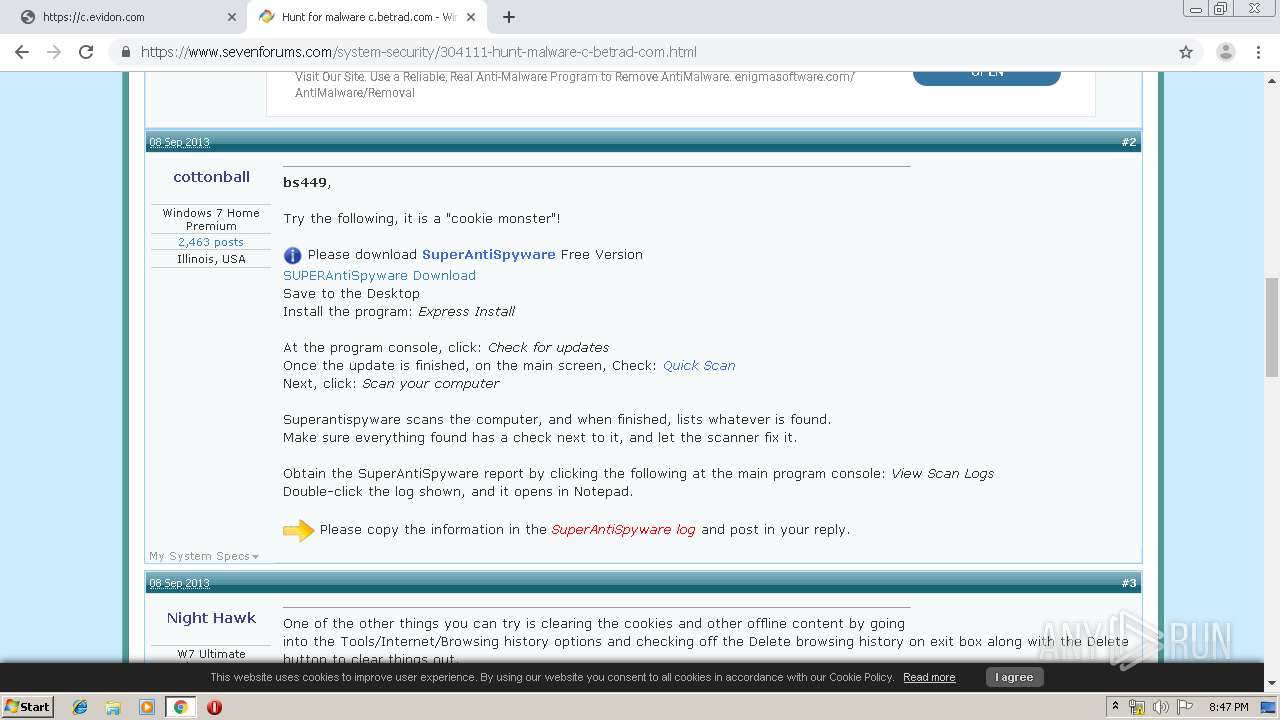Expand cottonball's My System Specs
This screenshot has width=1280, height=720.
204,556
